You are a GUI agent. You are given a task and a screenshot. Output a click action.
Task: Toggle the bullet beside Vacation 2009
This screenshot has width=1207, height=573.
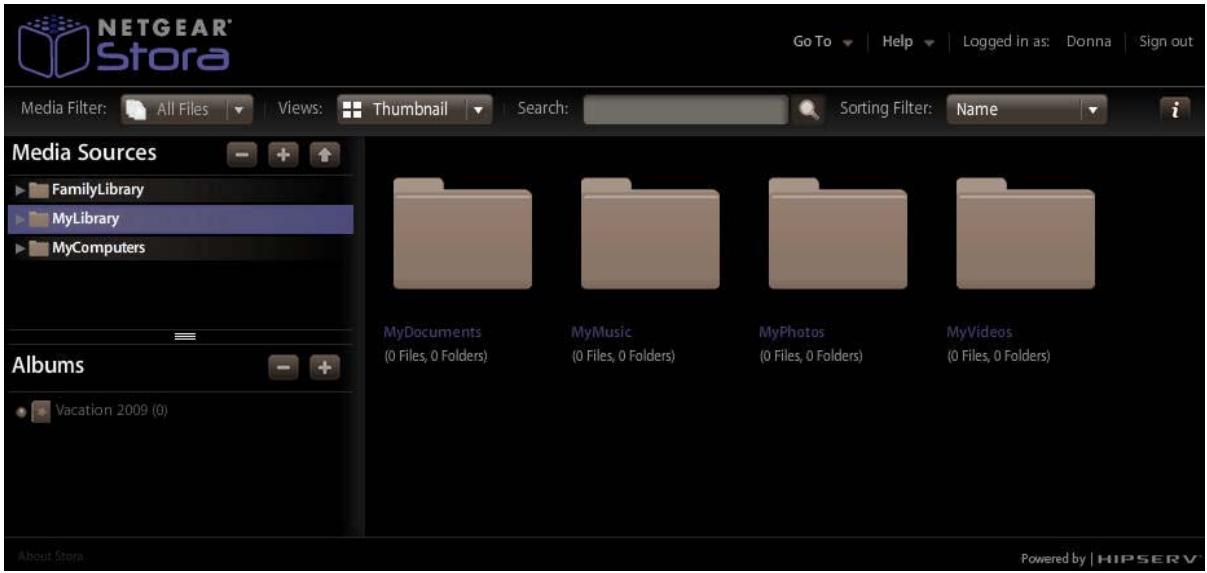point(21,411)
